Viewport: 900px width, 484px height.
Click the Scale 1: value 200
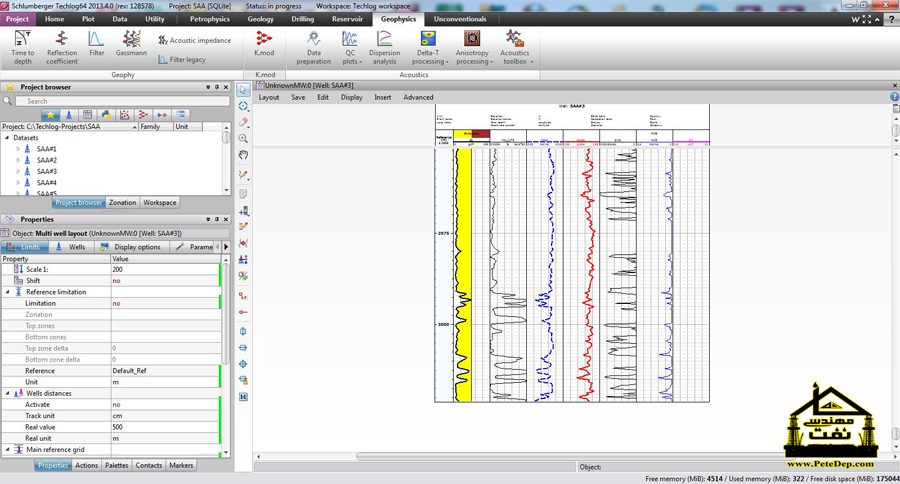coord(165,269)
